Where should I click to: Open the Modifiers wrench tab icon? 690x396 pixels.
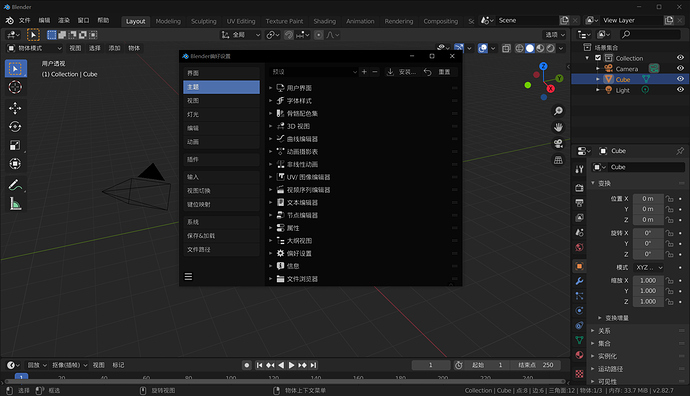(580, 281)
